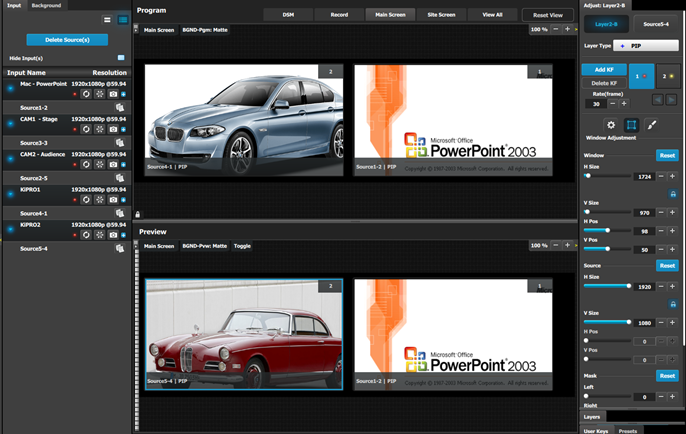The height and width of the screenshot is (434, 686).
Task: Click Window V Pos slider handle
Action: (608, 249)
